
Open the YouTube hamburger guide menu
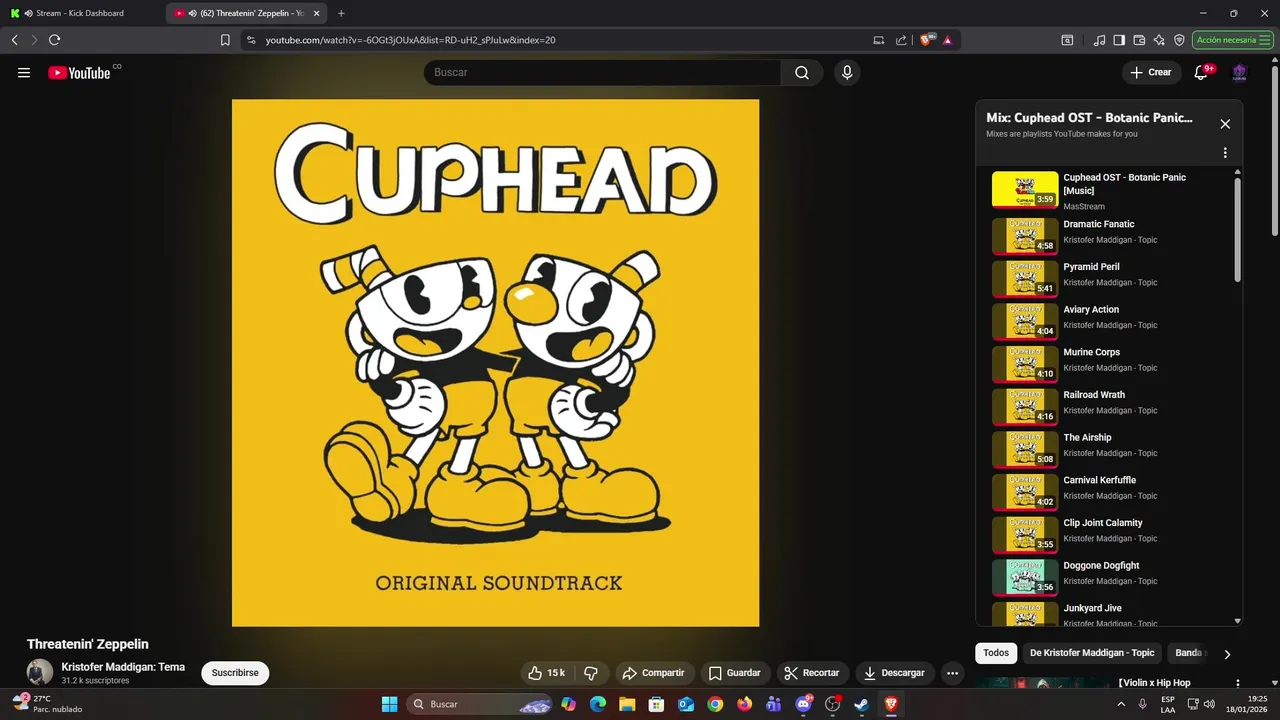click(24, 72)
